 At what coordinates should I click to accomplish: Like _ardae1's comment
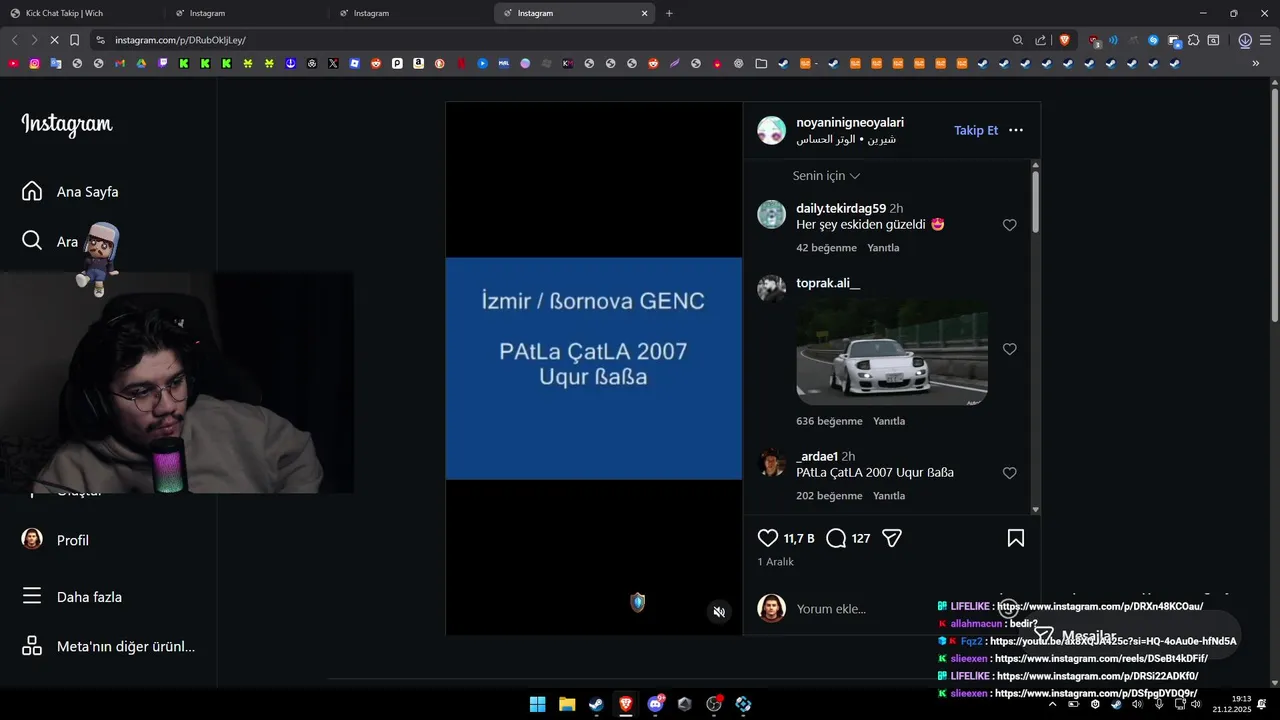pos(1009,473)
